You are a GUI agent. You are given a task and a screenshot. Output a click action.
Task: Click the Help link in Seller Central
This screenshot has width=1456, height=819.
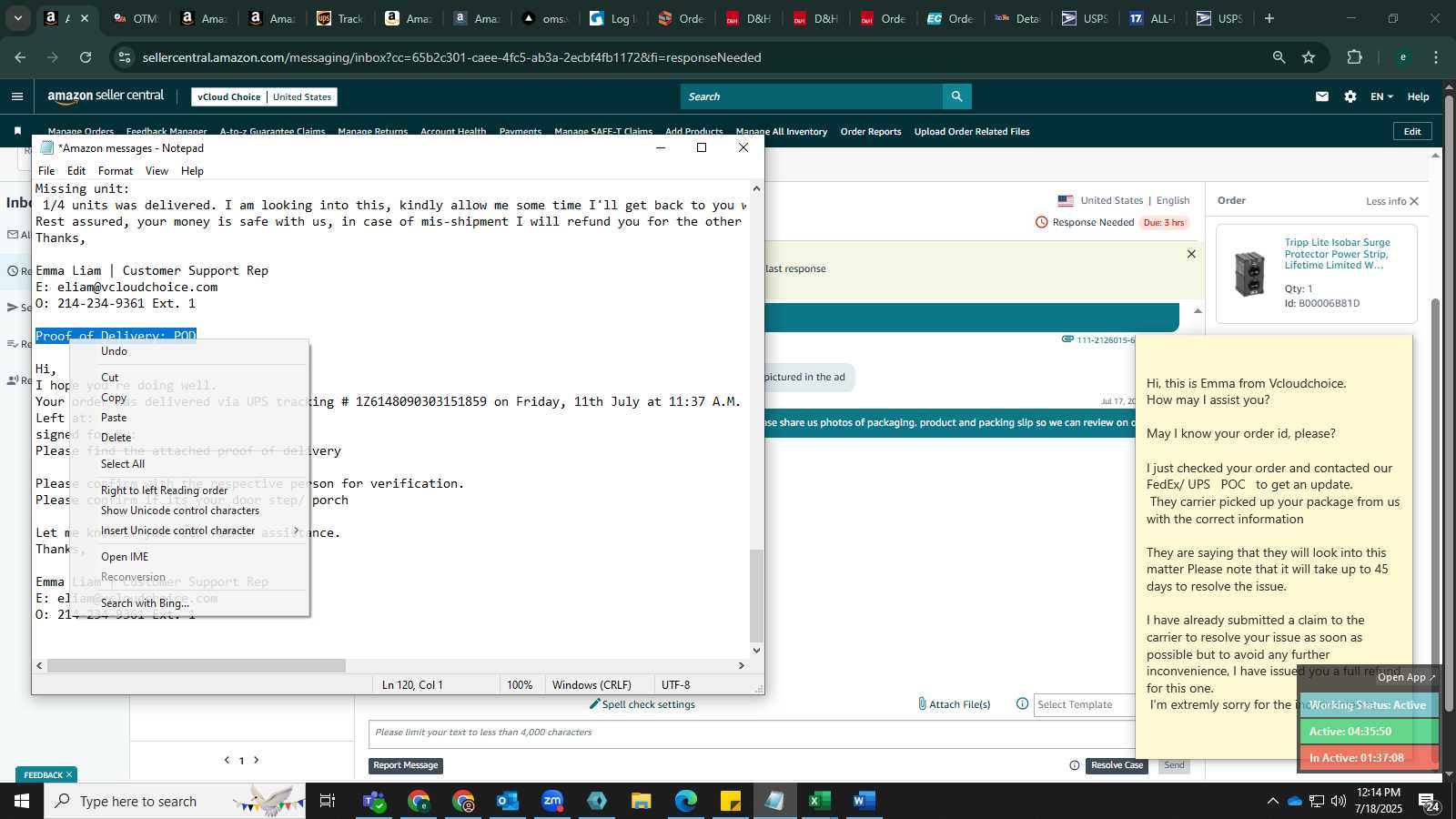click(1418, 96)
